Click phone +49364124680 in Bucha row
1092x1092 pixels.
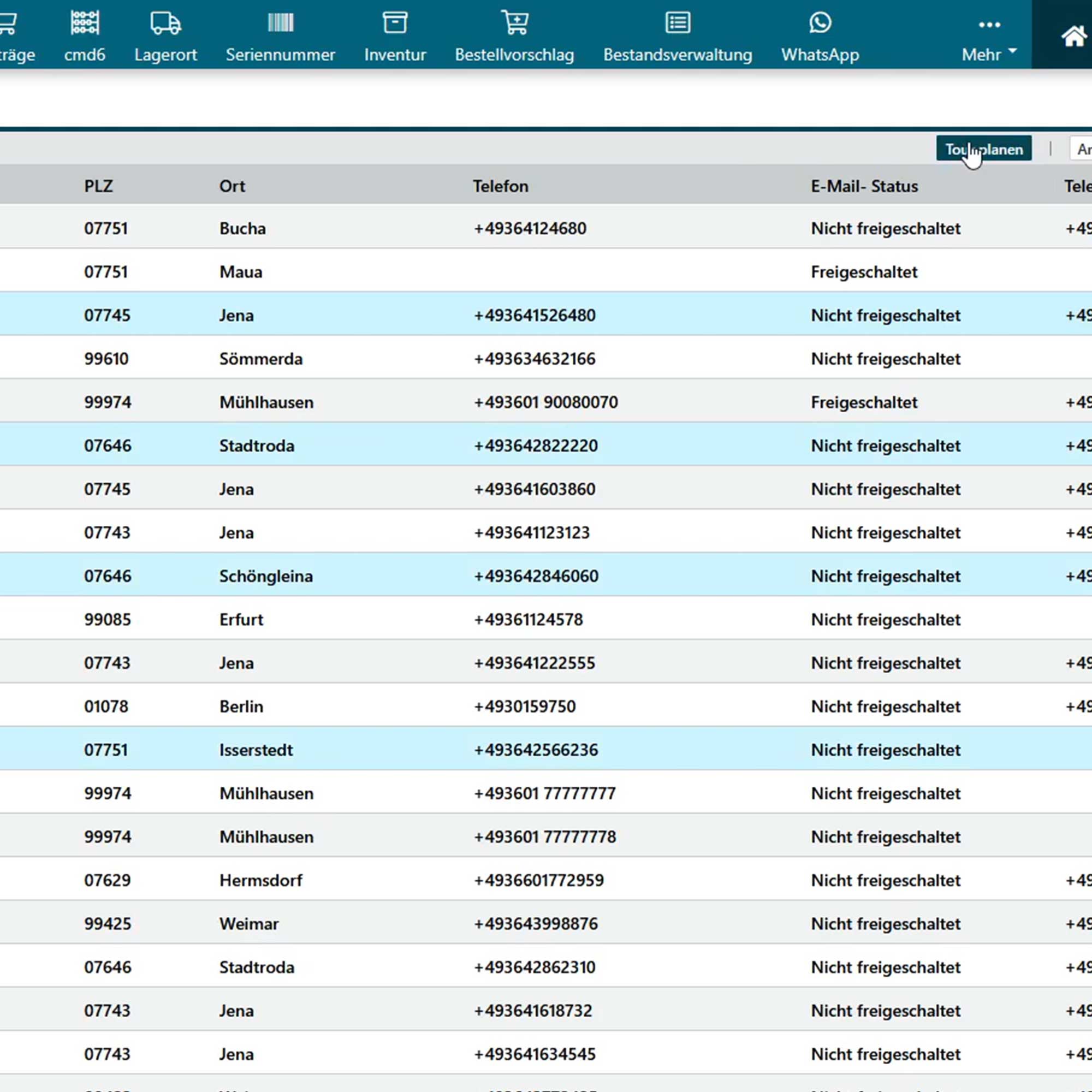pos(530,228)
